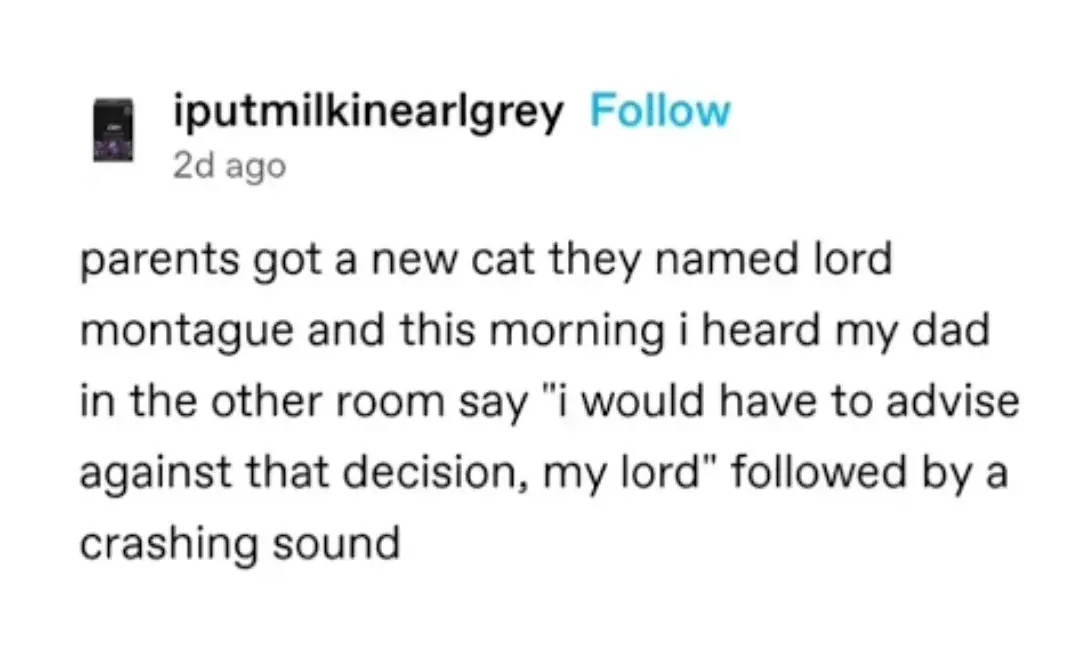Click 'named lord' ending the first line
The width and height of the screenshot is (1080, 653).
[773, 259]
